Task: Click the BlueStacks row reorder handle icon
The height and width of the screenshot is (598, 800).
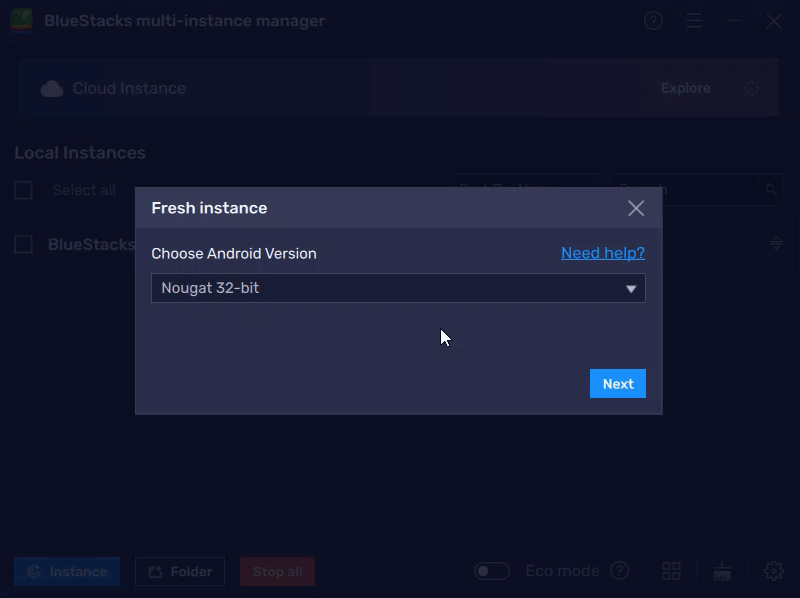Action: pyautogui.click(x=776, y=243)
